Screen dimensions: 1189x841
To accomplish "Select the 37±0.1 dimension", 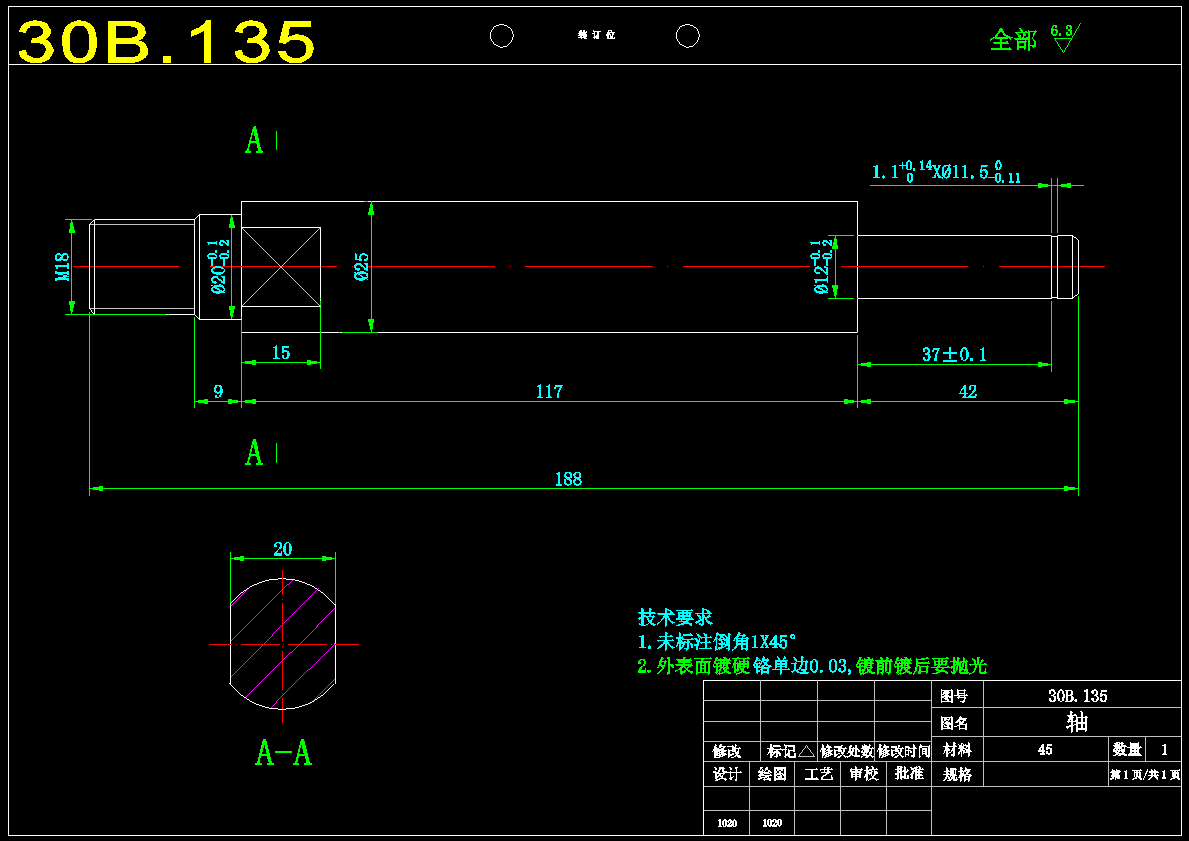I will coord(954,354).
